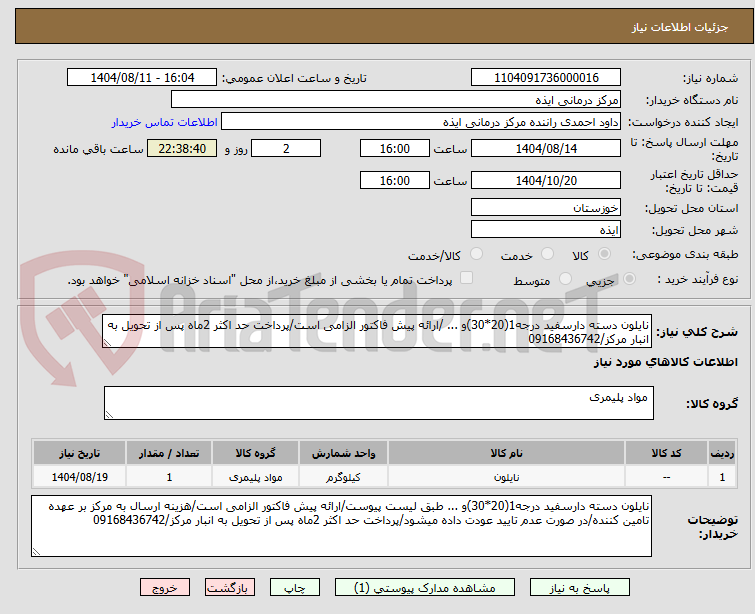Click the تاریخ نیاز column header
This screenshot has height=614, width=755.
(x=79, y=453)
